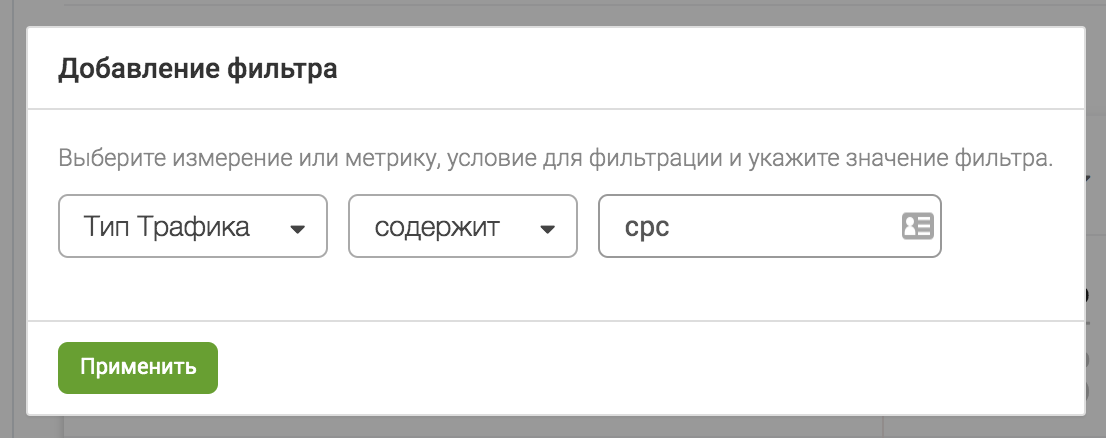Click the caret arrow next to содержит
Image resolution: width=1106 pixels, height=438 pixels.
tap(547, 229)
